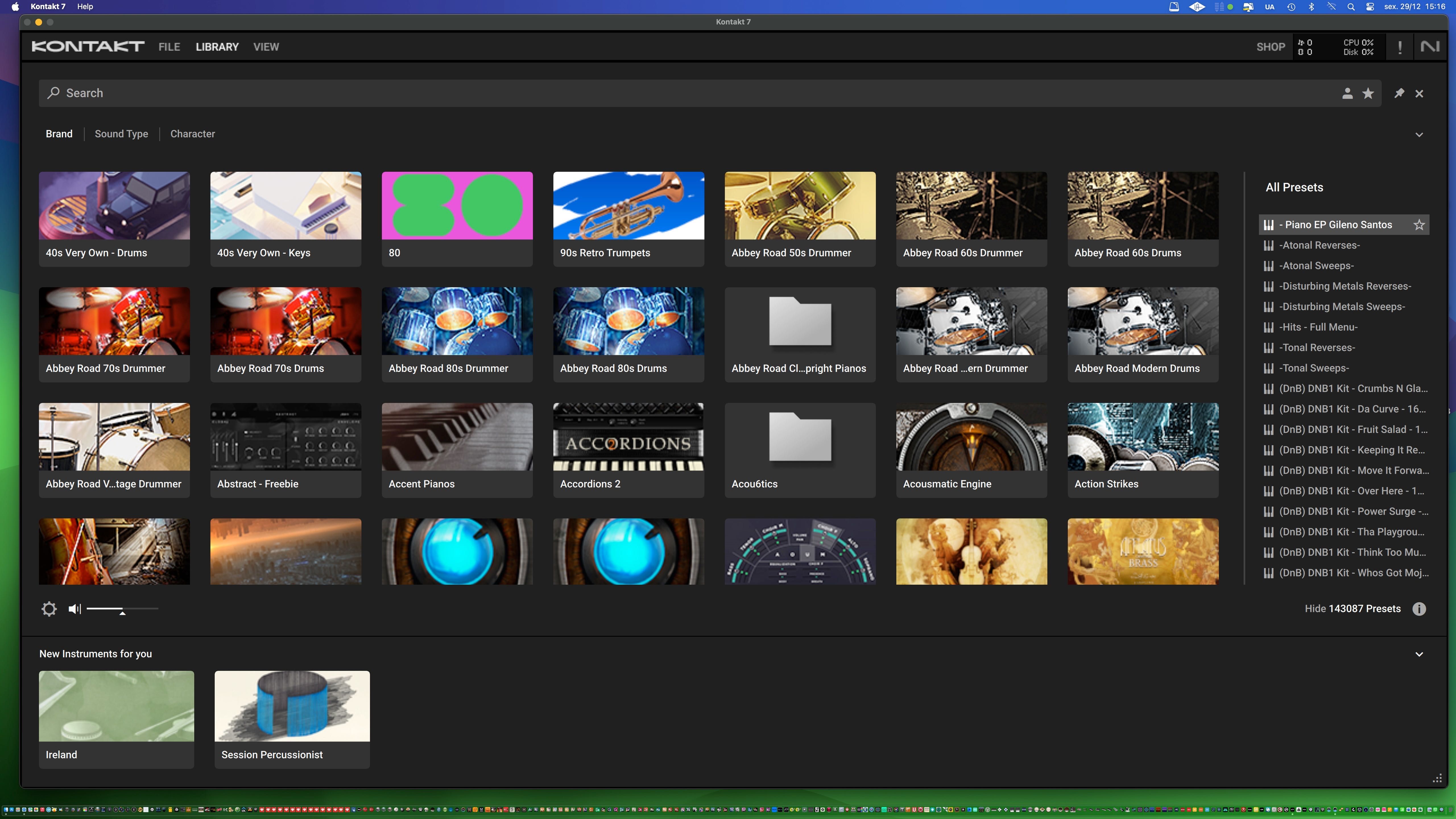Open the VIEW menu

tap(266, 47)
